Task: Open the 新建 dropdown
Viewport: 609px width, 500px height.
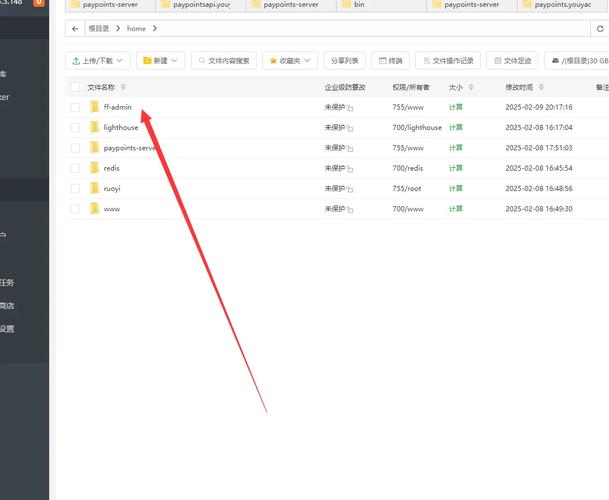Action: [x=160, y=61]
